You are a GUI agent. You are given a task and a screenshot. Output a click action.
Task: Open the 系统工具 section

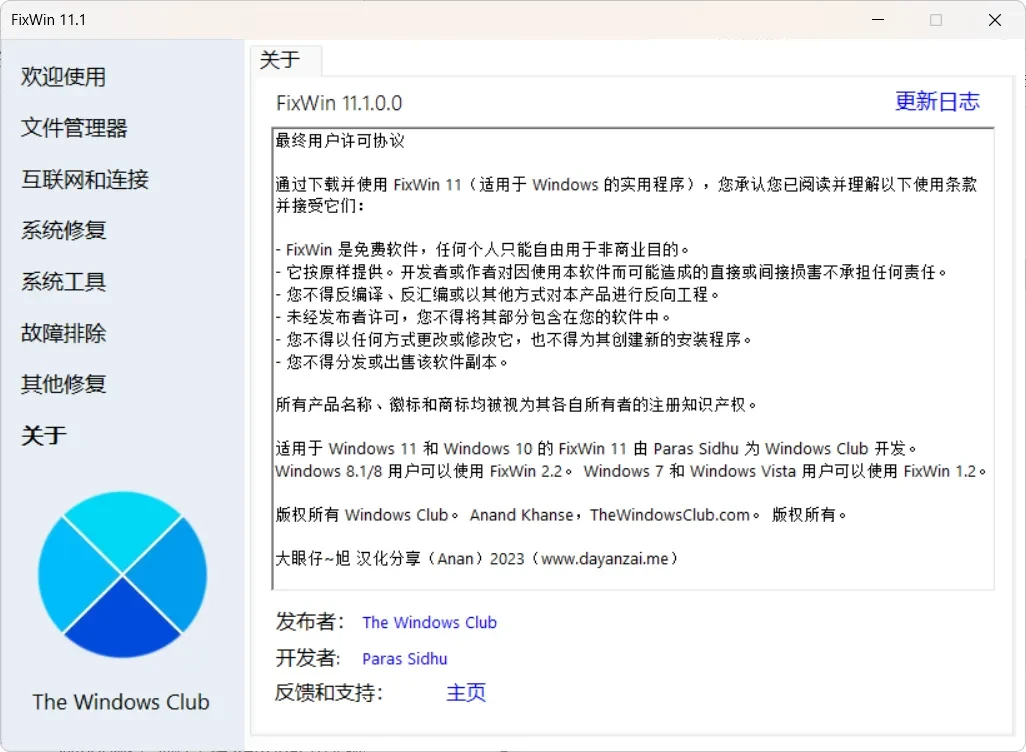coord(63,281)
